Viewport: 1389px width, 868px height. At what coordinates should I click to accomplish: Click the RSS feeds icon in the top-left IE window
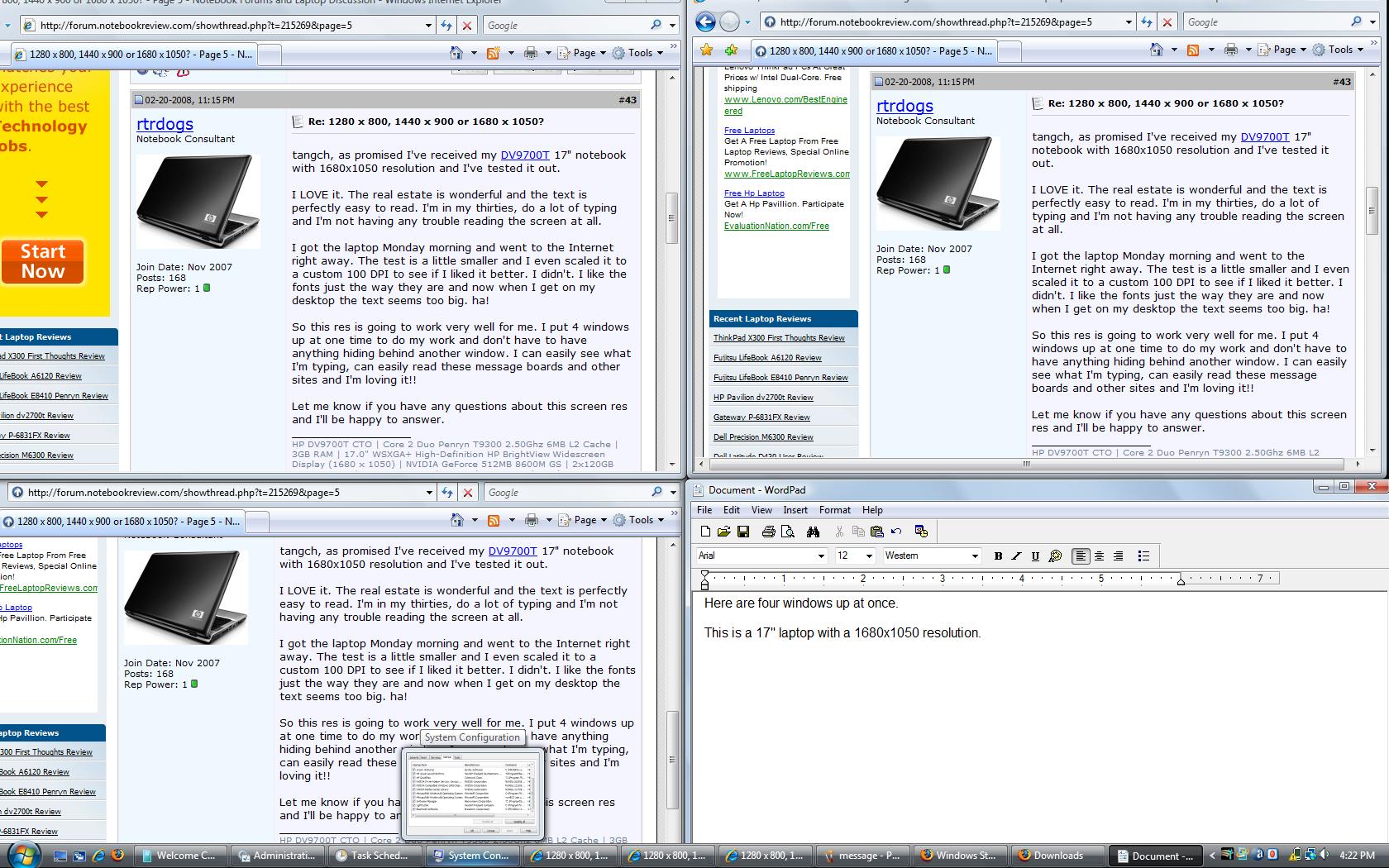[x=493, y=53]
